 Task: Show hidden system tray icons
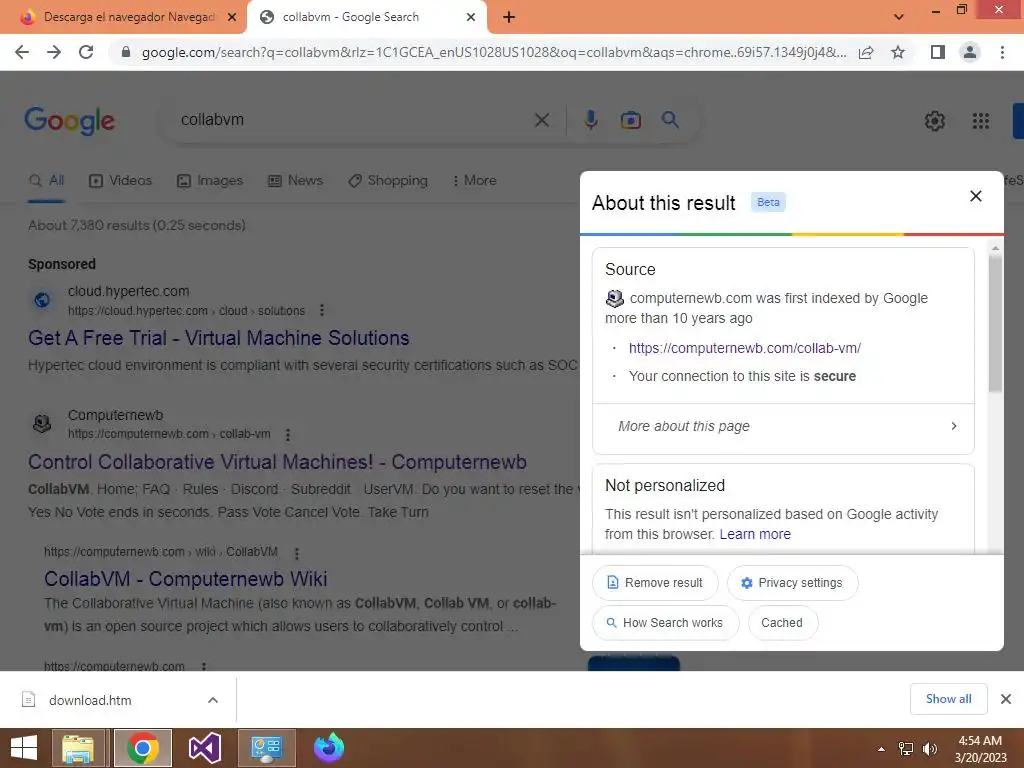(881, 749)
